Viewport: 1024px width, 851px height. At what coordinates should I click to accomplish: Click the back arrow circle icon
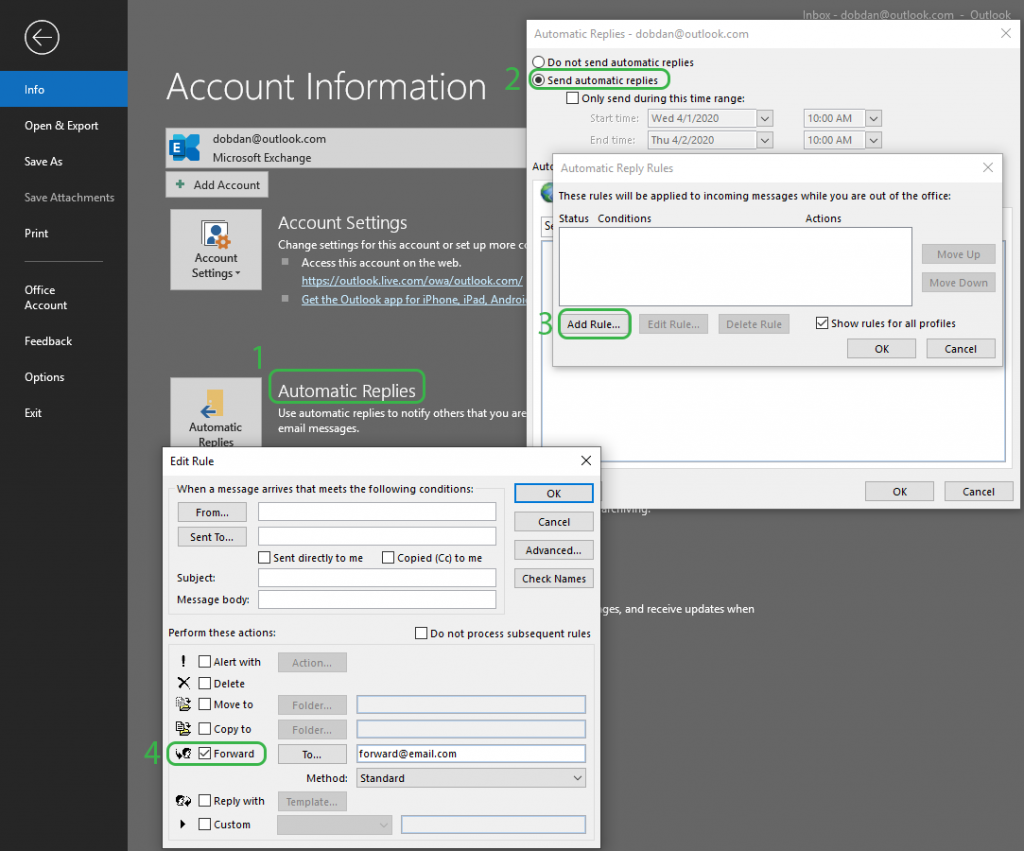[42, 38]
